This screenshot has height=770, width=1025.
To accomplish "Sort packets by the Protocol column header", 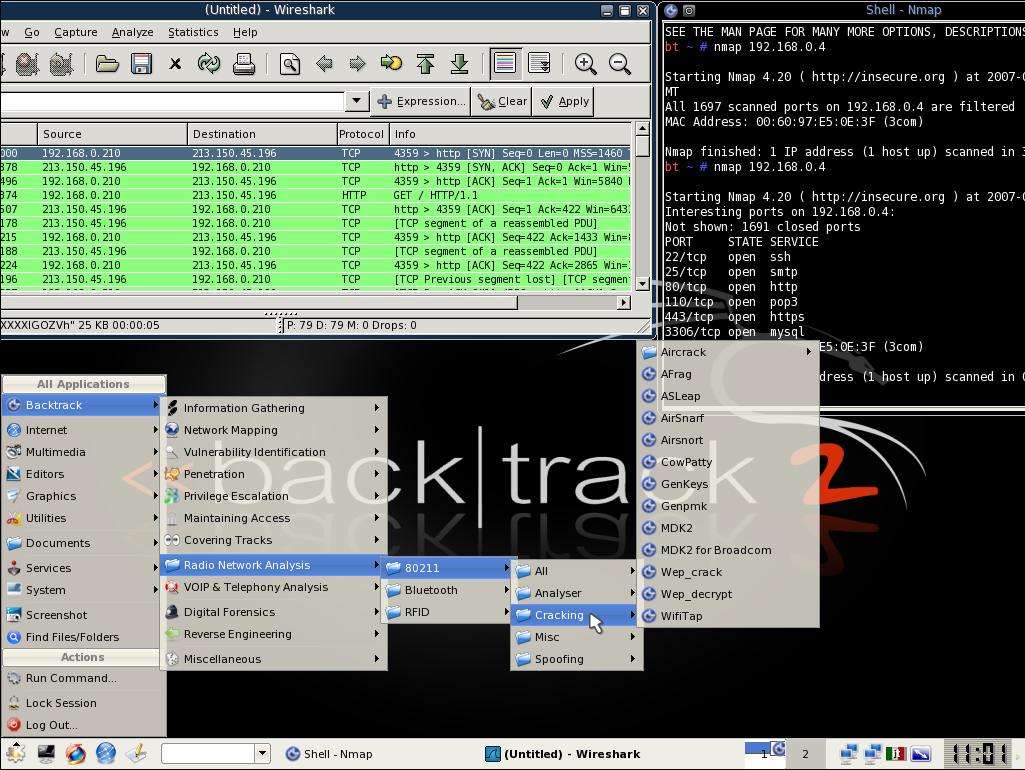I will pos(363,134).
